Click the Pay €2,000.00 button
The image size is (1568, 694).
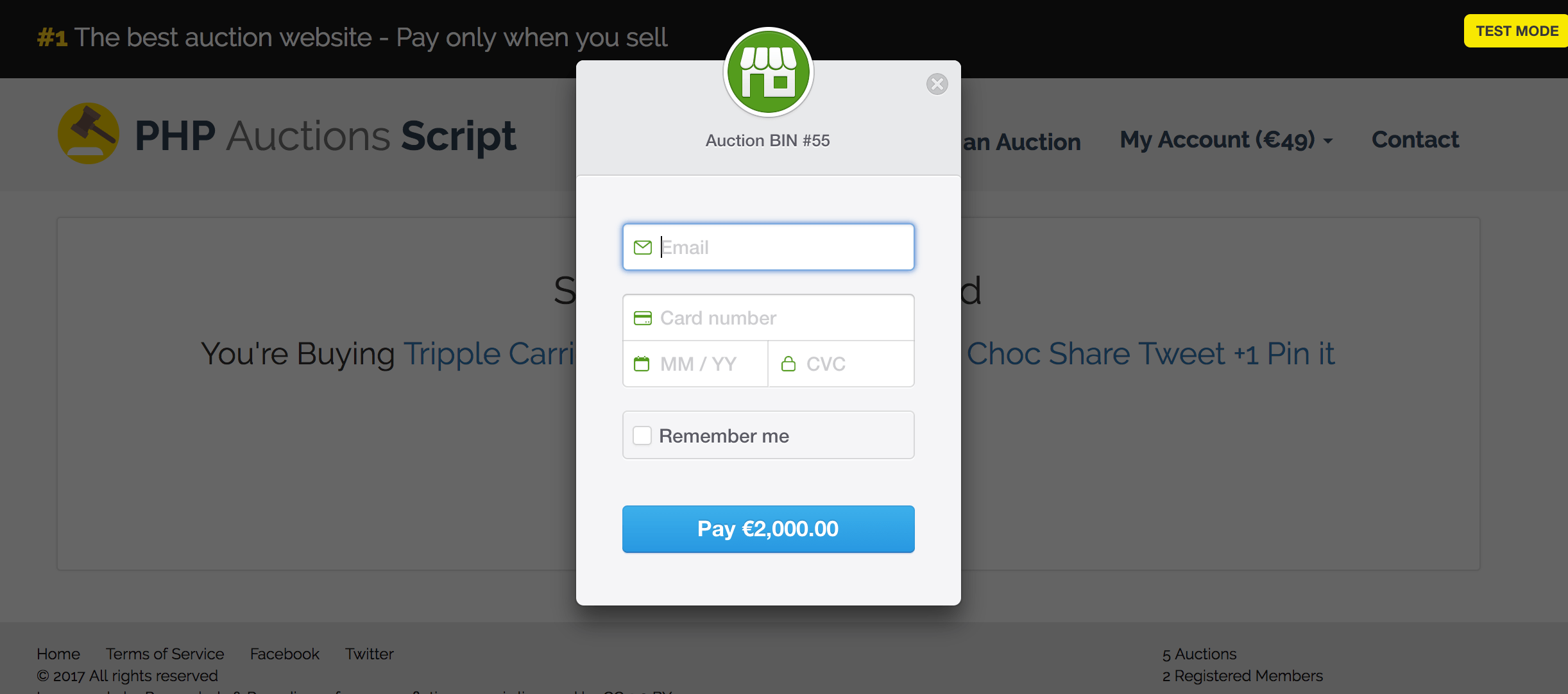coord(768,528)
